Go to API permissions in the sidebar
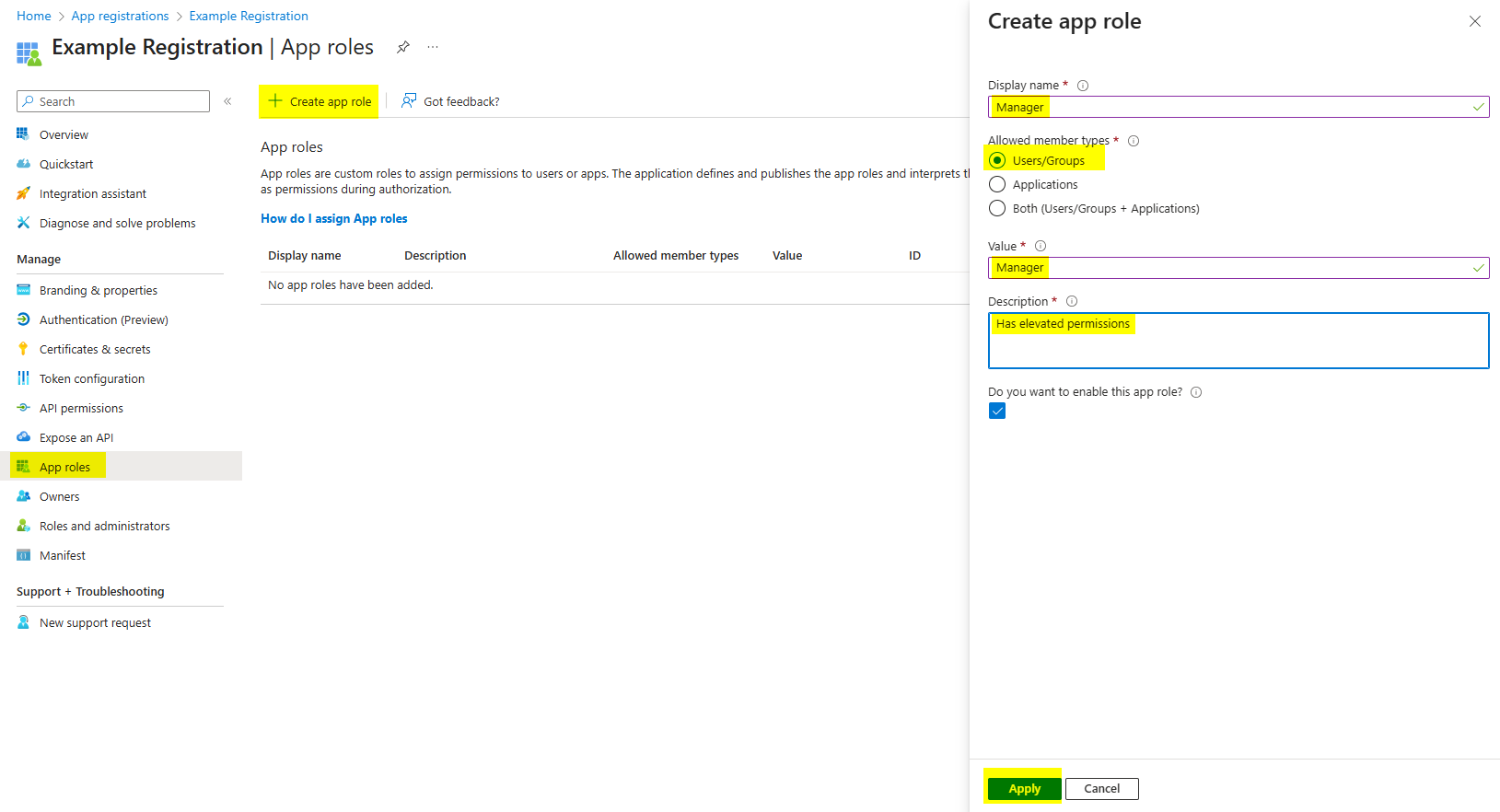The image size is (1500, 812). (x=81, y=408)
